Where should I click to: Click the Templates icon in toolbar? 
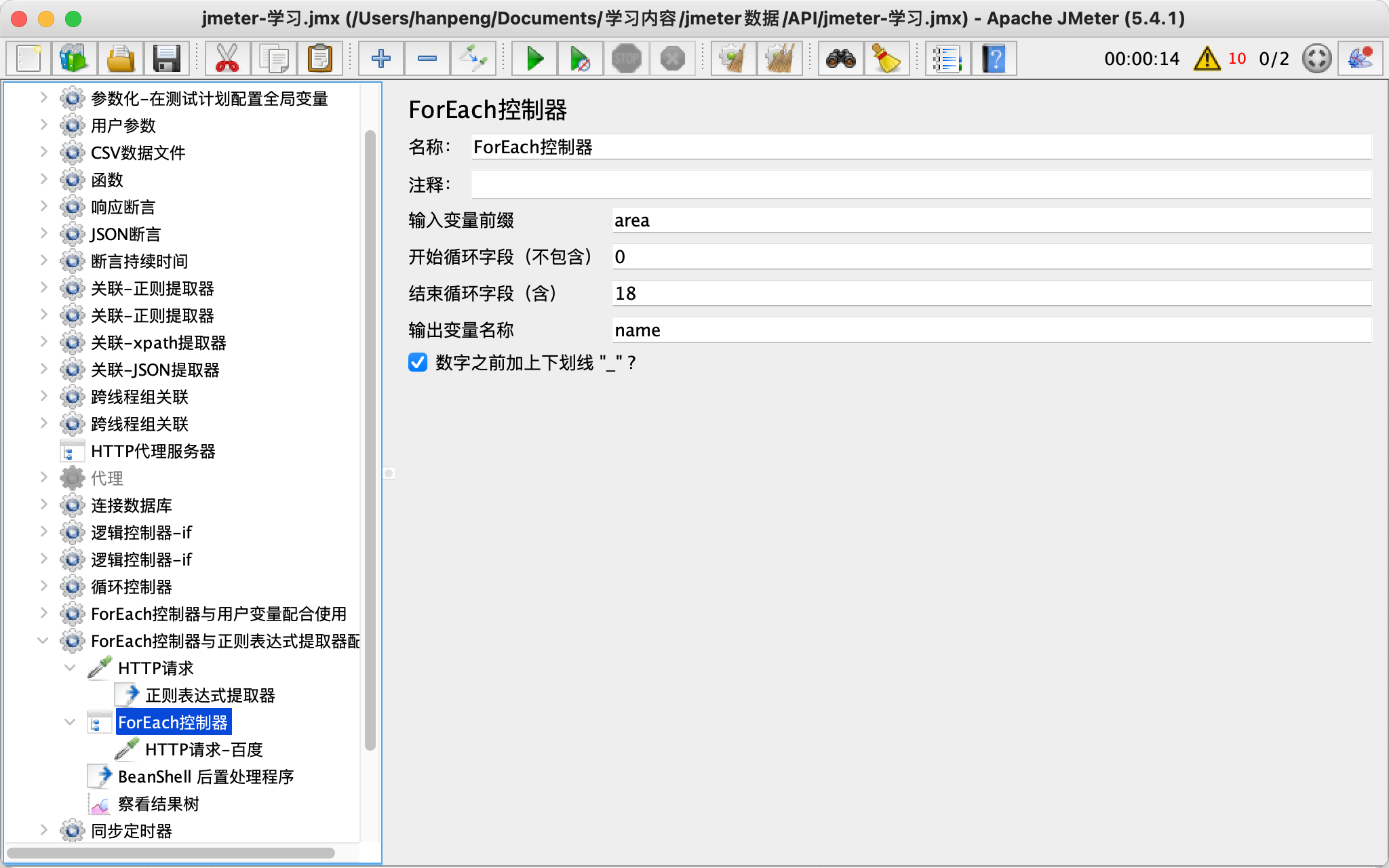point(75,59)
